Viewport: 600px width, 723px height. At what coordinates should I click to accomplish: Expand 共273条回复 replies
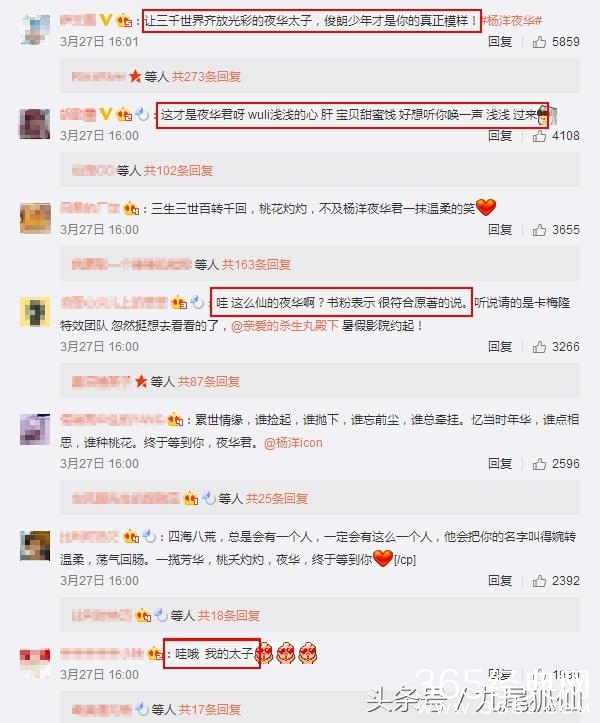pos(206,77)
